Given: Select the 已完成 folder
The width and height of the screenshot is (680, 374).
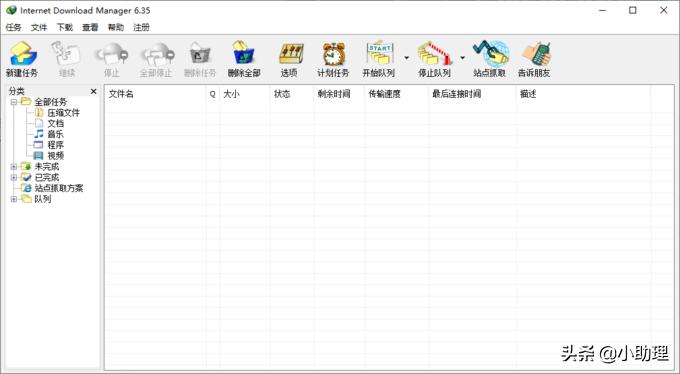Looking at the screenshot, I should [47, 177].
